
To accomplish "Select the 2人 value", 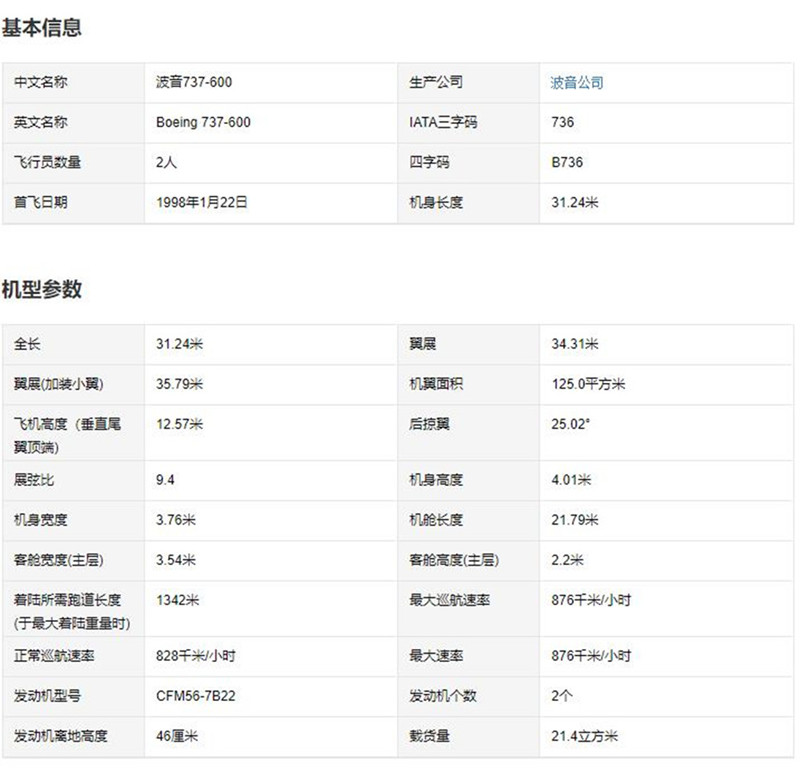I will point(166,162).
